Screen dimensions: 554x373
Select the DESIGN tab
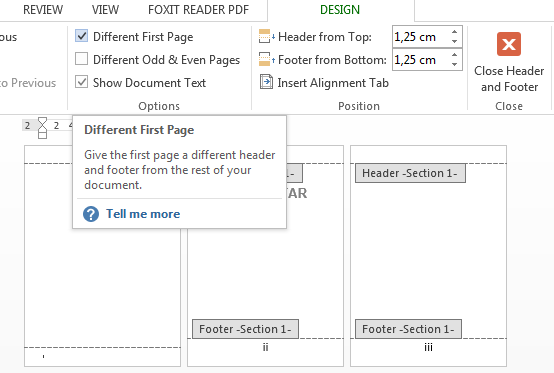[340, 10]
